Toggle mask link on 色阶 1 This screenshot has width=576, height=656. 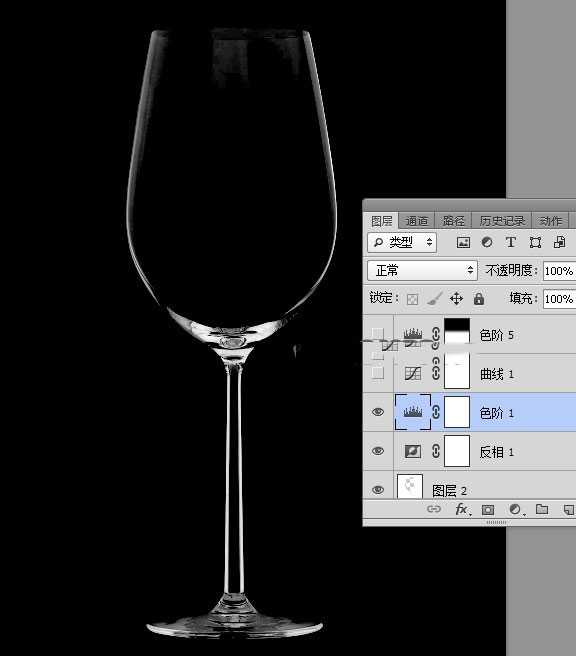tap(435, 412)
